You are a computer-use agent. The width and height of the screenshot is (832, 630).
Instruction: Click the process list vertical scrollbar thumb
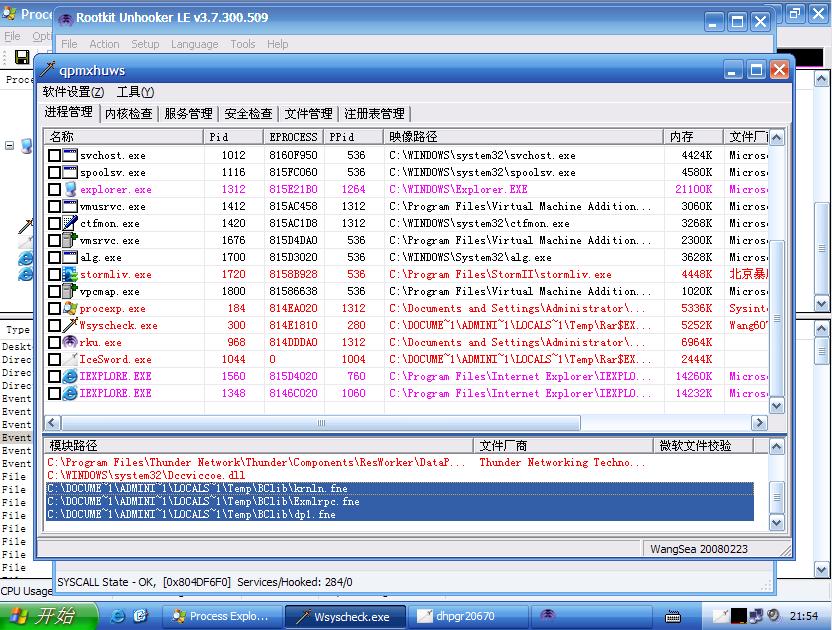pyautogui.click(x=776, y=317)
